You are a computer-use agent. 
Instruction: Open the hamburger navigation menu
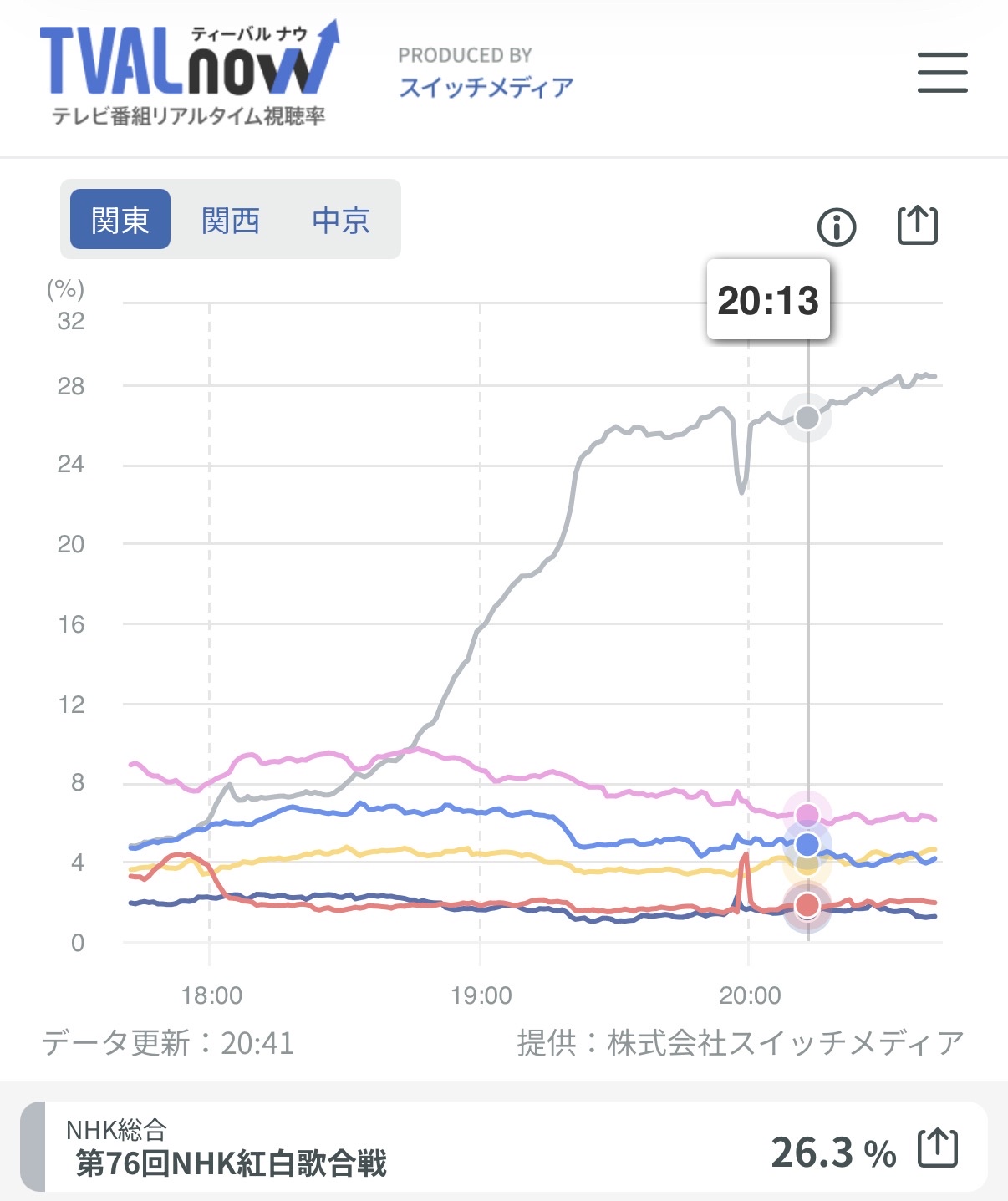point(943,74)
